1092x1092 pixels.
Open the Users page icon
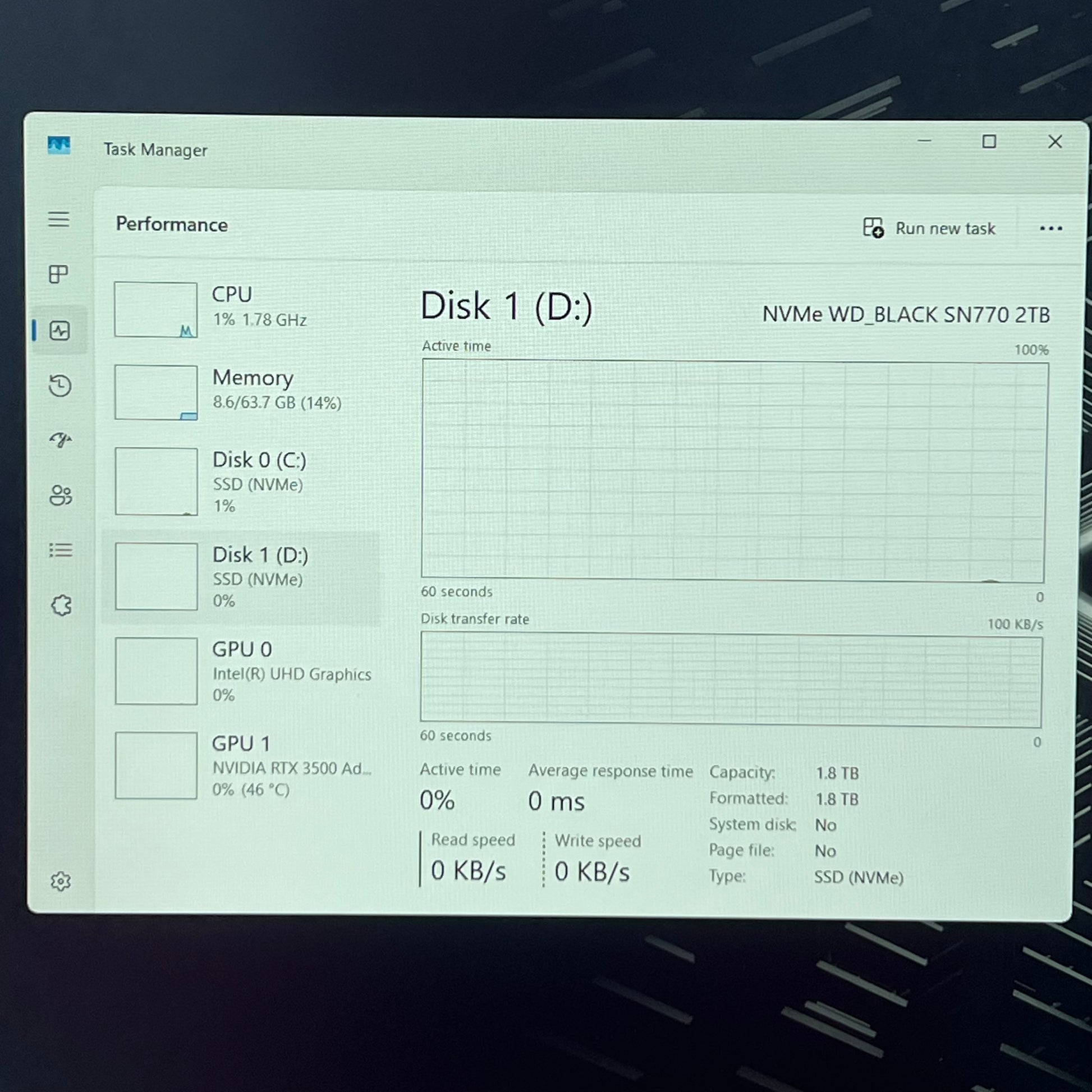(x=61, y=495)
